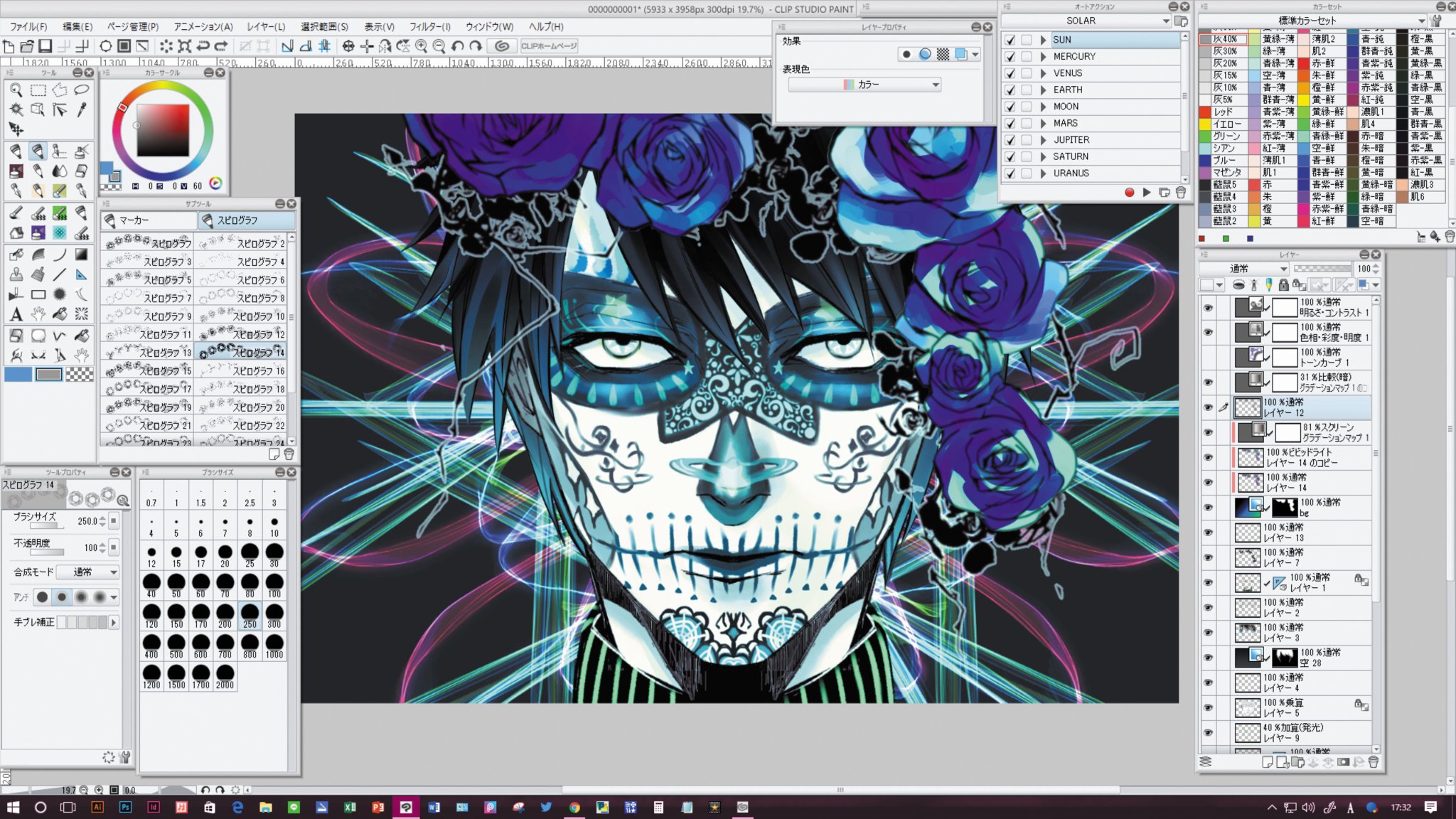Select the スピログラフ 7 brush

pos(148,298)
